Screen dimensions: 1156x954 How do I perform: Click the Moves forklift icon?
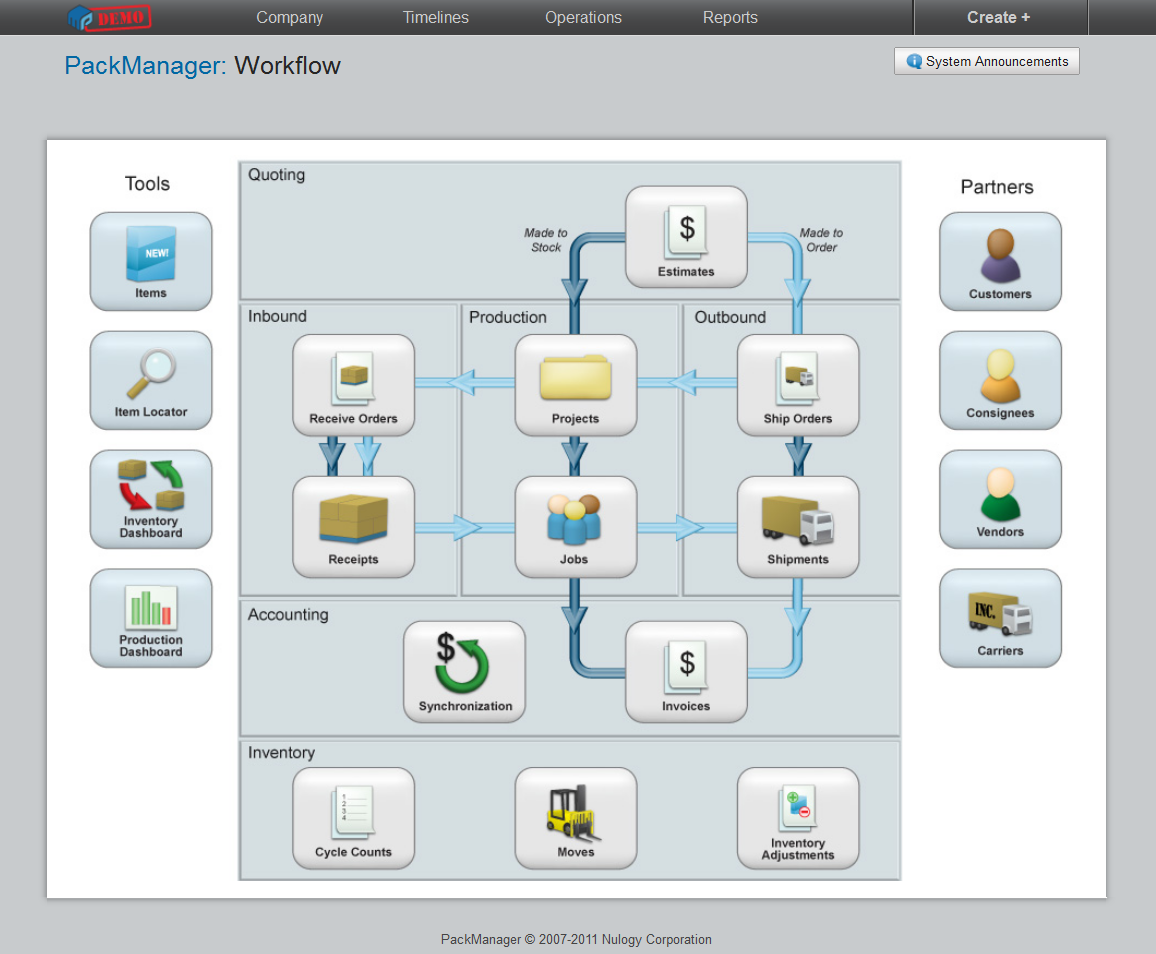(575, 817)
